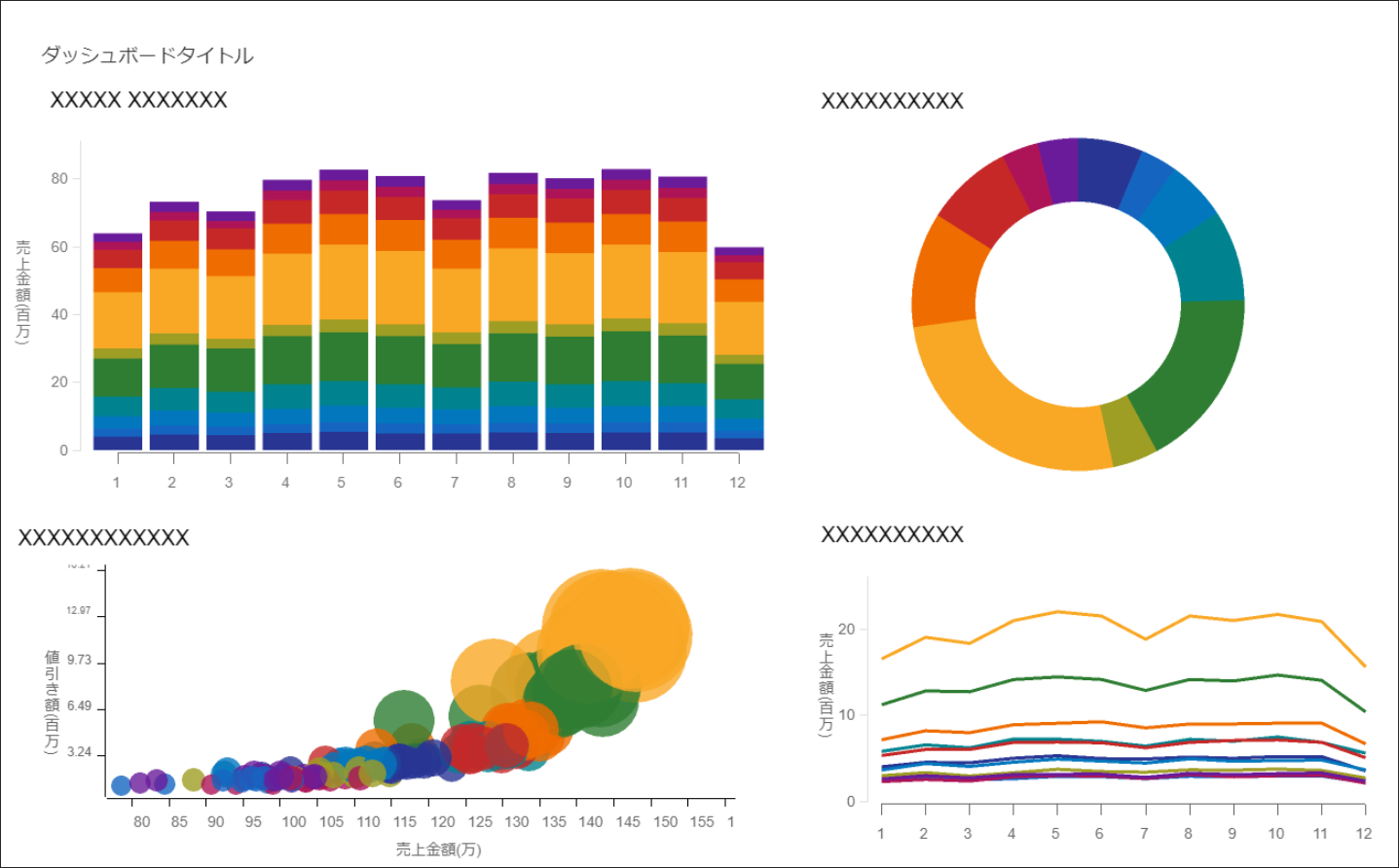Select green segment of month 10 stacked bar
This screenshot has height=868, width=1399.
click(x=625, y=355)
